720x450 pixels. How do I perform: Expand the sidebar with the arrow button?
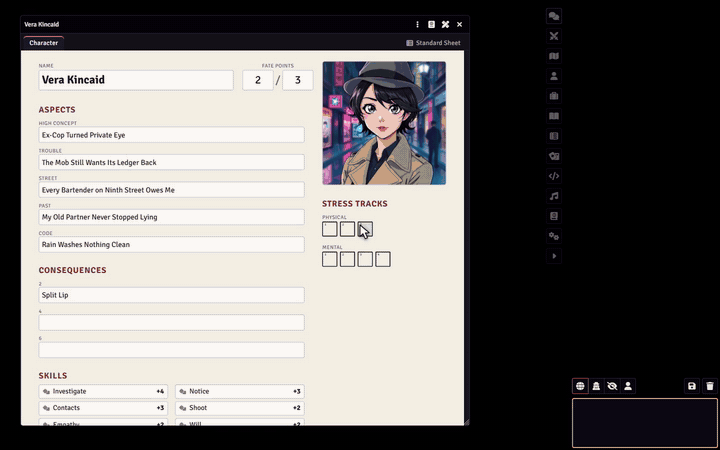click(x=554, y=256)
